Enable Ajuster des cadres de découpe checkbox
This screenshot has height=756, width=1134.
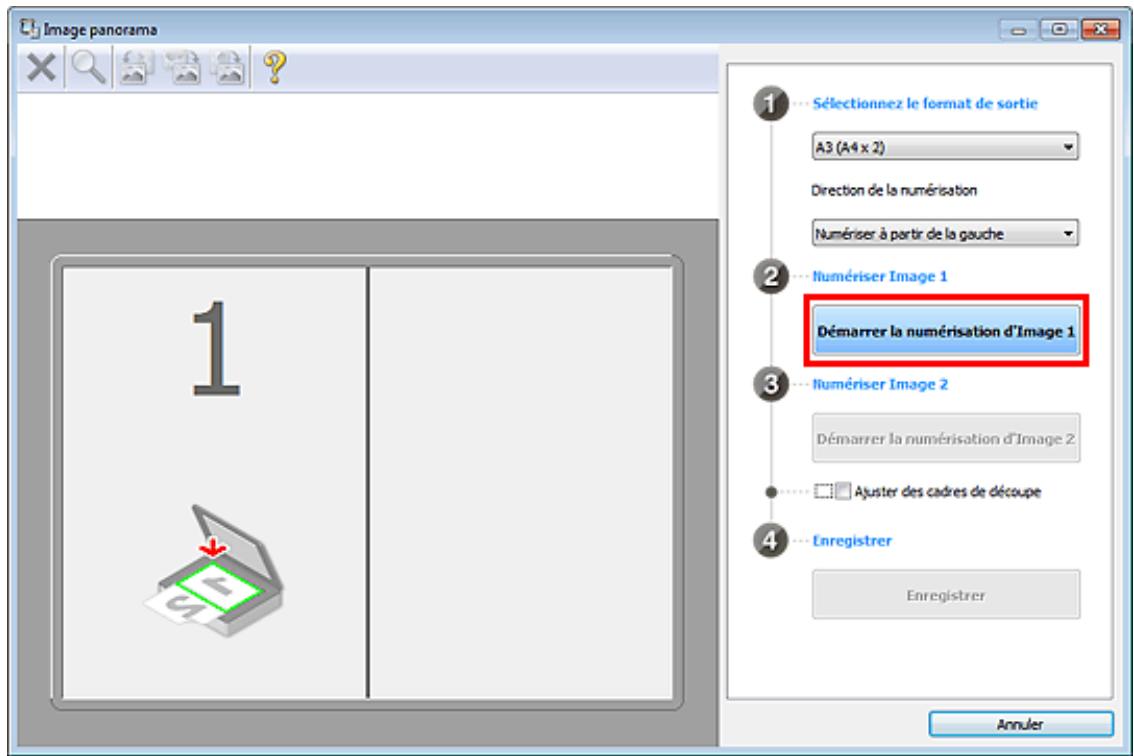click(x=843, y=491)
